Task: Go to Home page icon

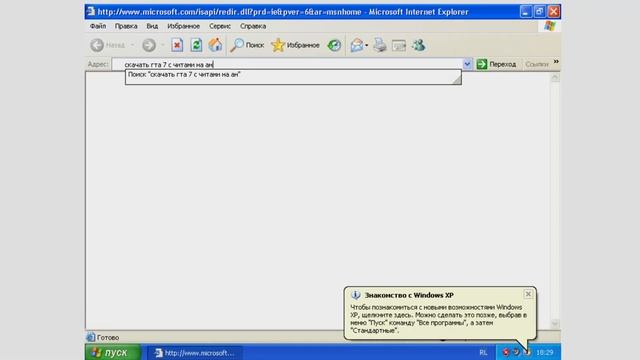Action: coord(215,45)
